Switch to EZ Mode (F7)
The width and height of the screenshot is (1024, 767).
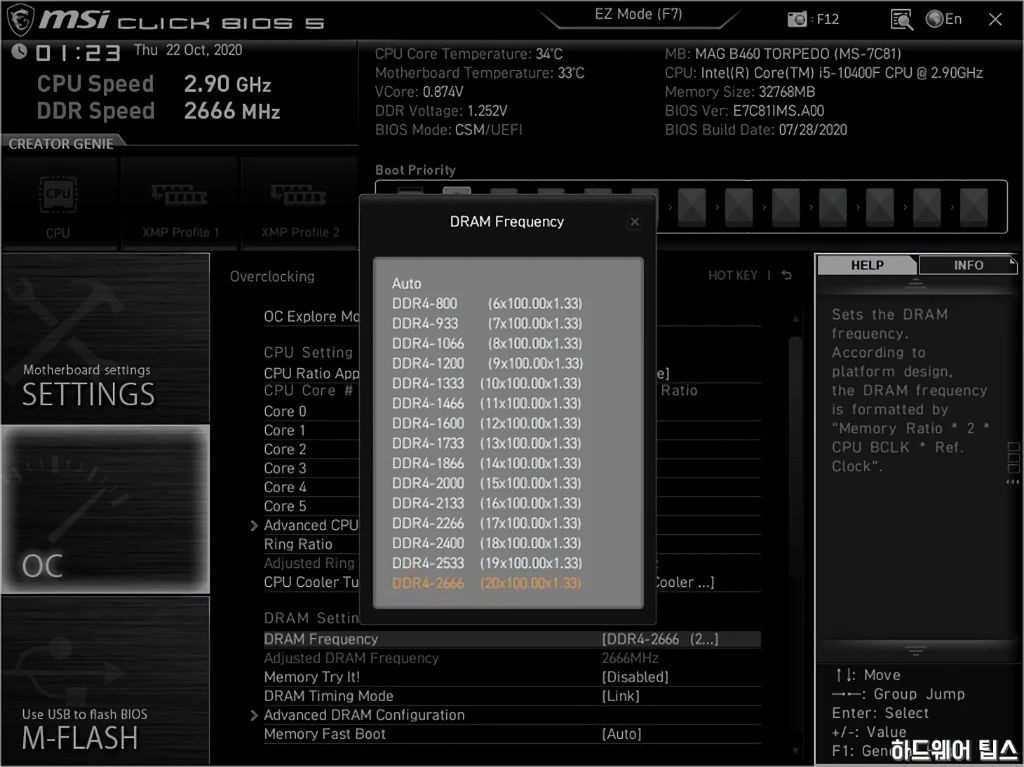(x=638, y=14)
